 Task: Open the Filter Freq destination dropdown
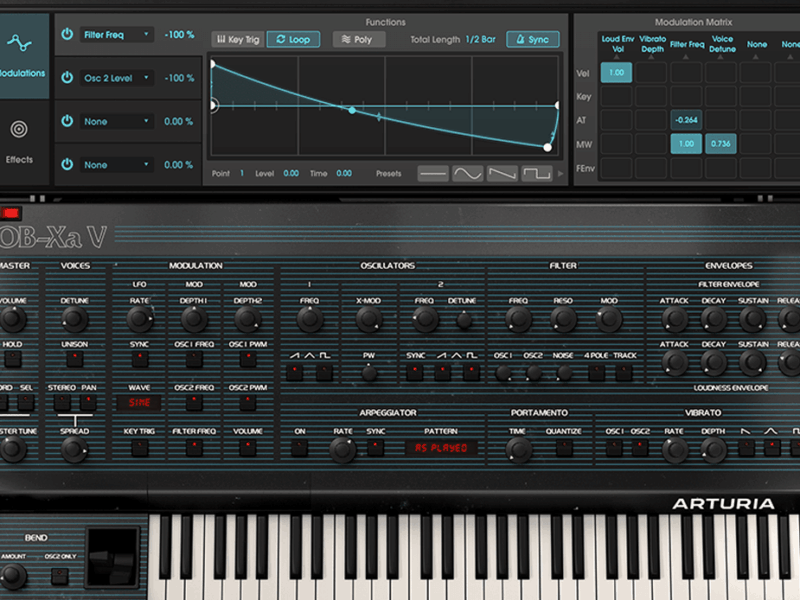click(116, 34)
